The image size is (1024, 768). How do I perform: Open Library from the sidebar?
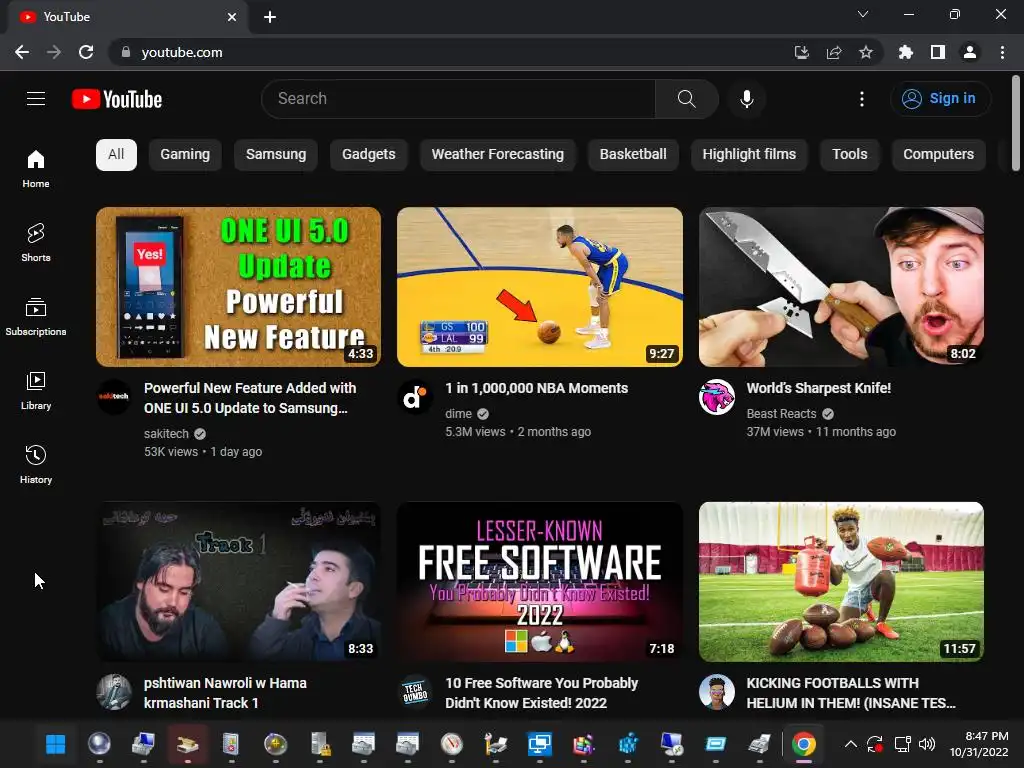[x=36, y=391]
